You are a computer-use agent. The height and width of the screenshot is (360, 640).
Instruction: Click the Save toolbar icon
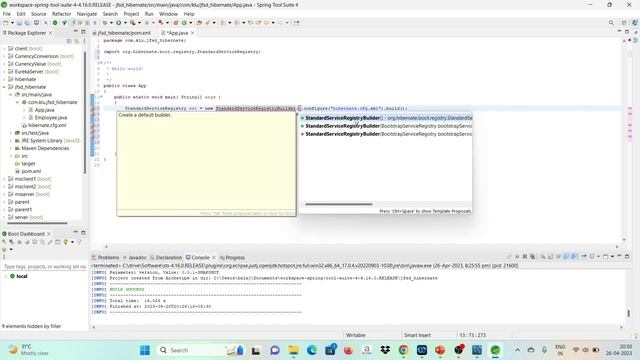19,22
